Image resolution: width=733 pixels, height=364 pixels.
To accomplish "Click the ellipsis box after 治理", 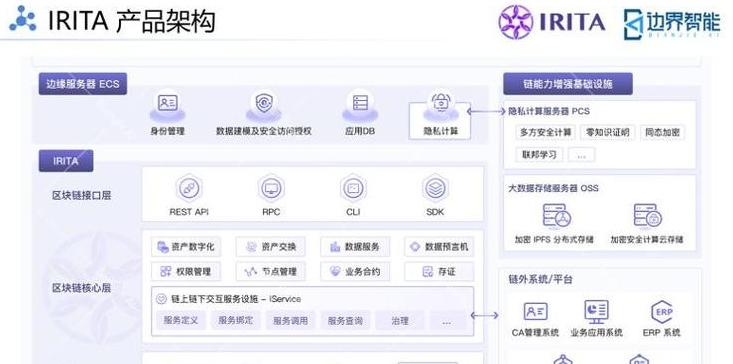I will click(x=447, y=321).
